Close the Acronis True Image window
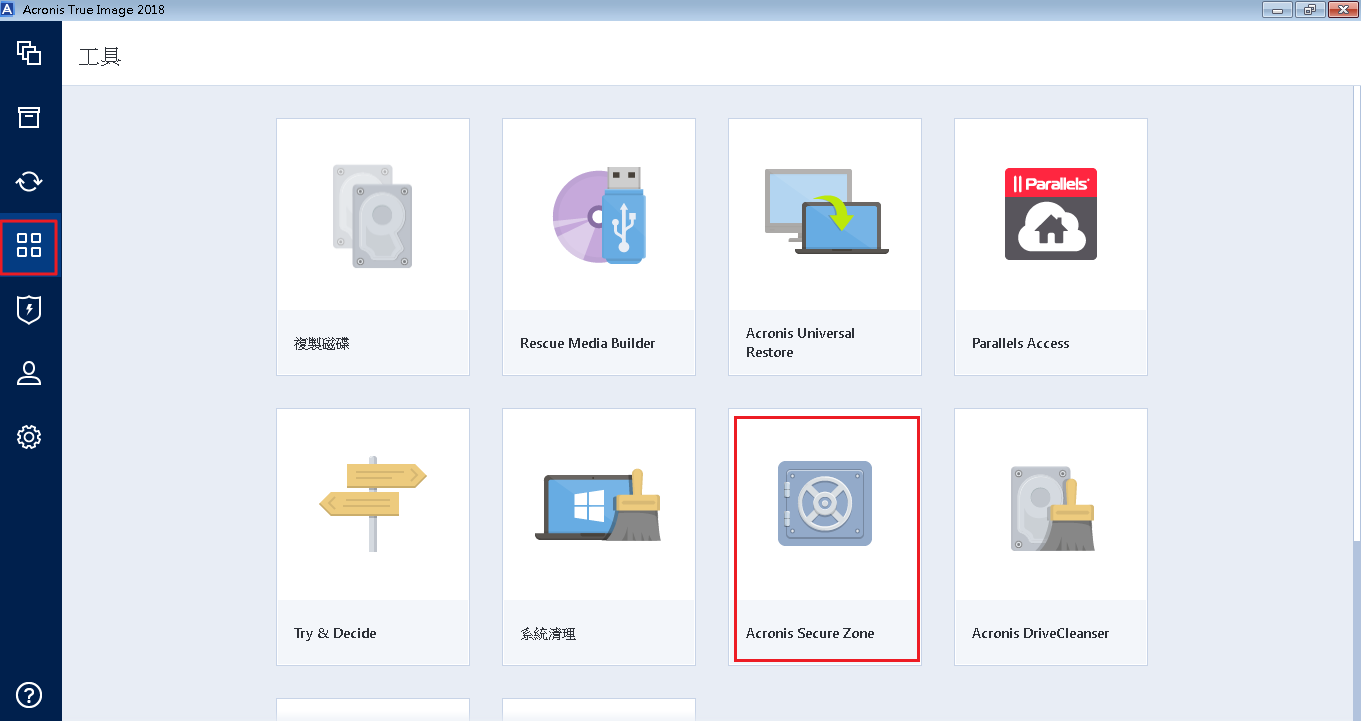The image size is (1361, 721). click(1341, 9)
